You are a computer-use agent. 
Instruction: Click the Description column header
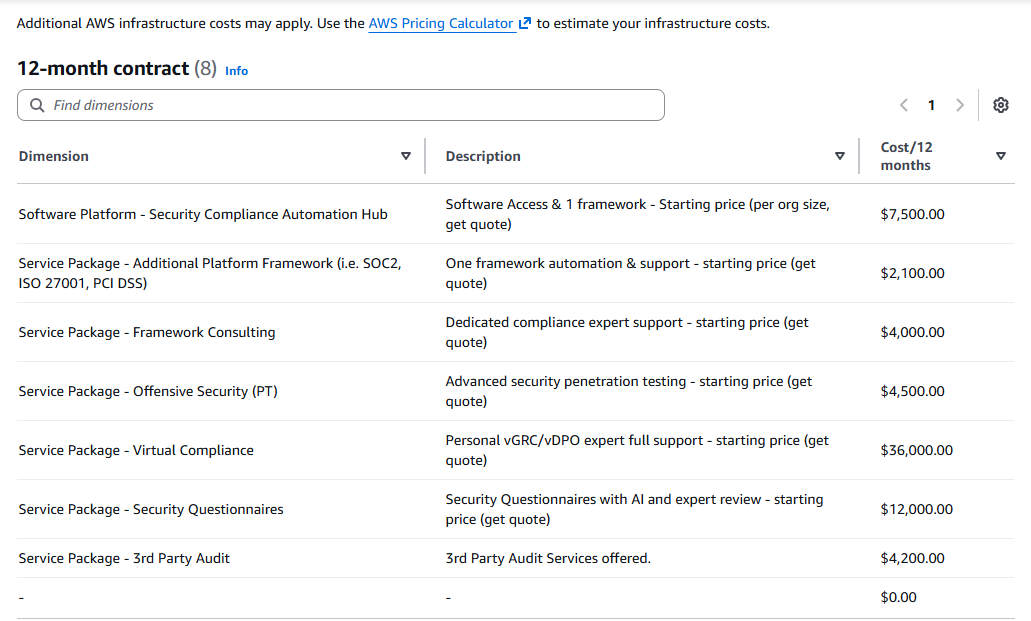click(x=483, y=156)
